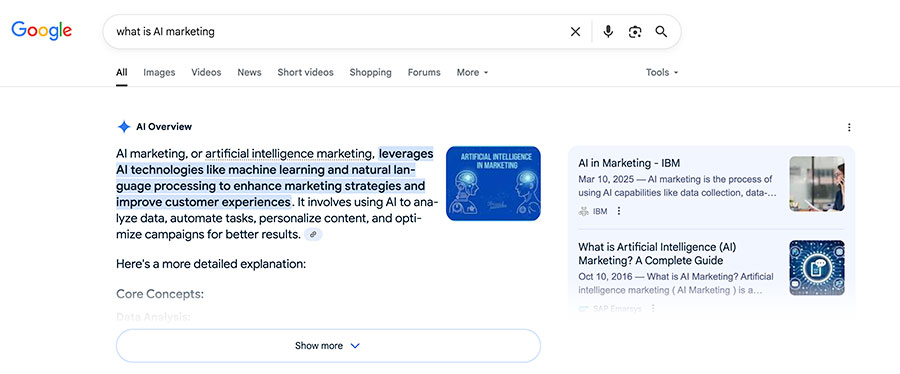Click the 'AI Overview' label text
900x374 pixels.
click(x=164, y=127)
